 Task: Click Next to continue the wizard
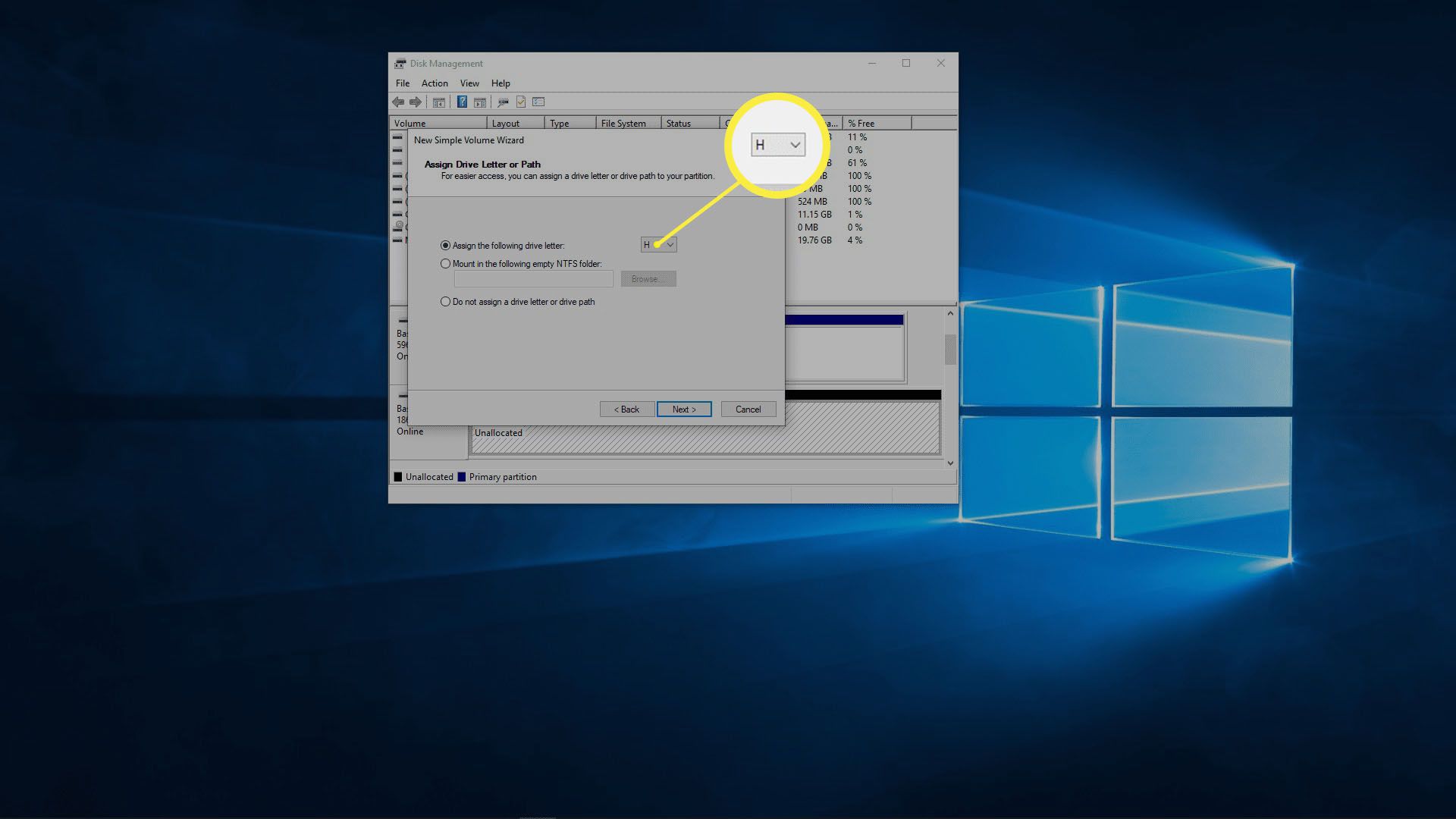684,409
